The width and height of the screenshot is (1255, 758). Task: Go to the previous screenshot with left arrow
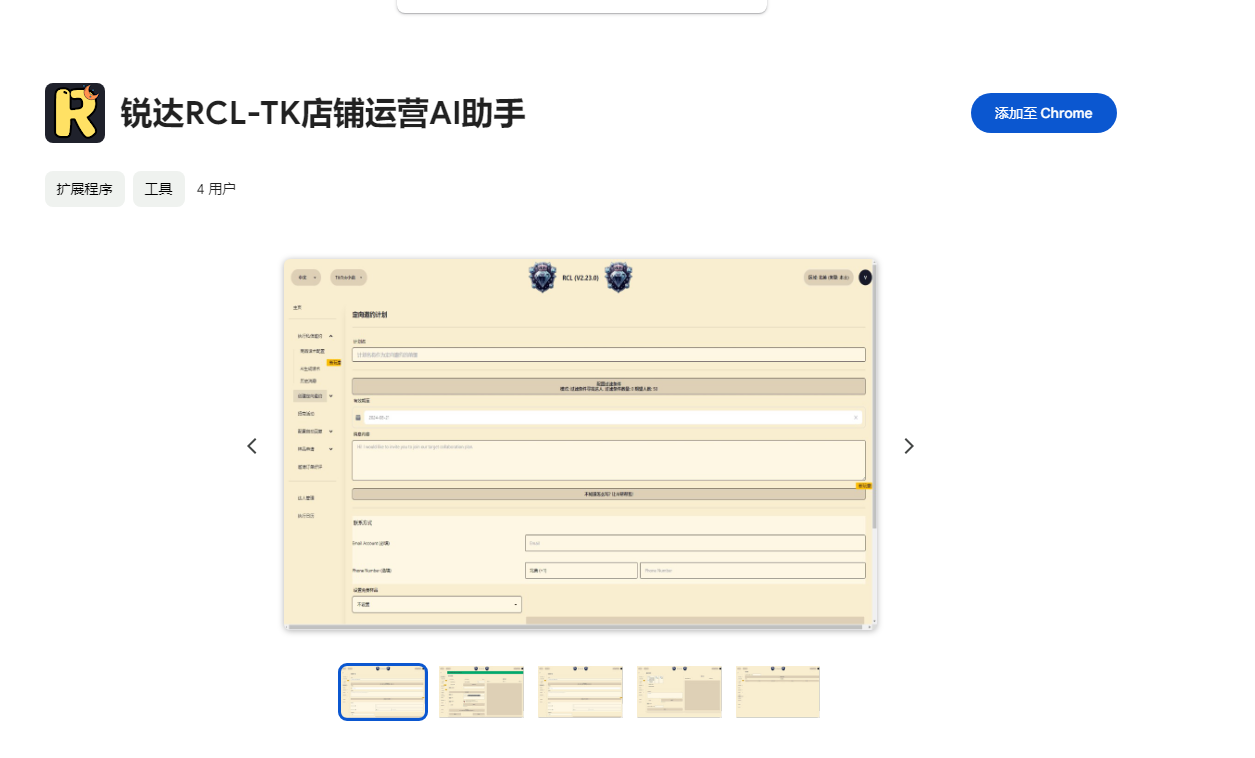[252, 446]
